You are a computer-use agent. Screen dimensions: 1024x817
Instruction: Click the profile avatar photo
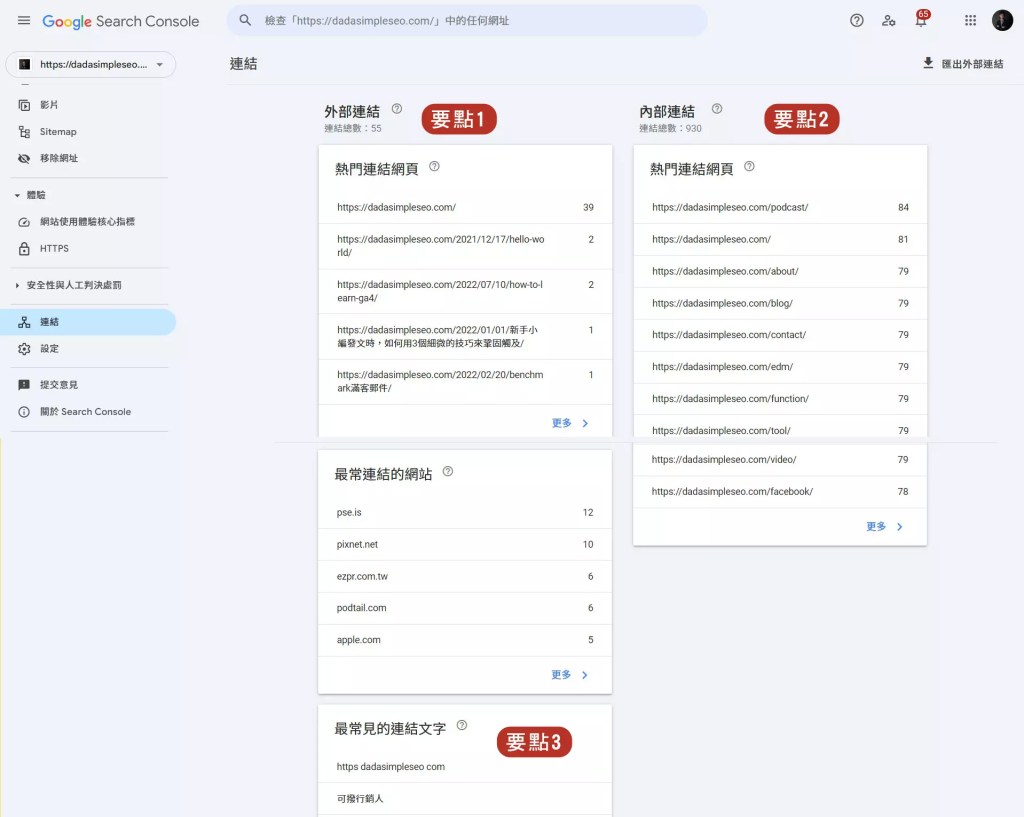[1002, 20]
